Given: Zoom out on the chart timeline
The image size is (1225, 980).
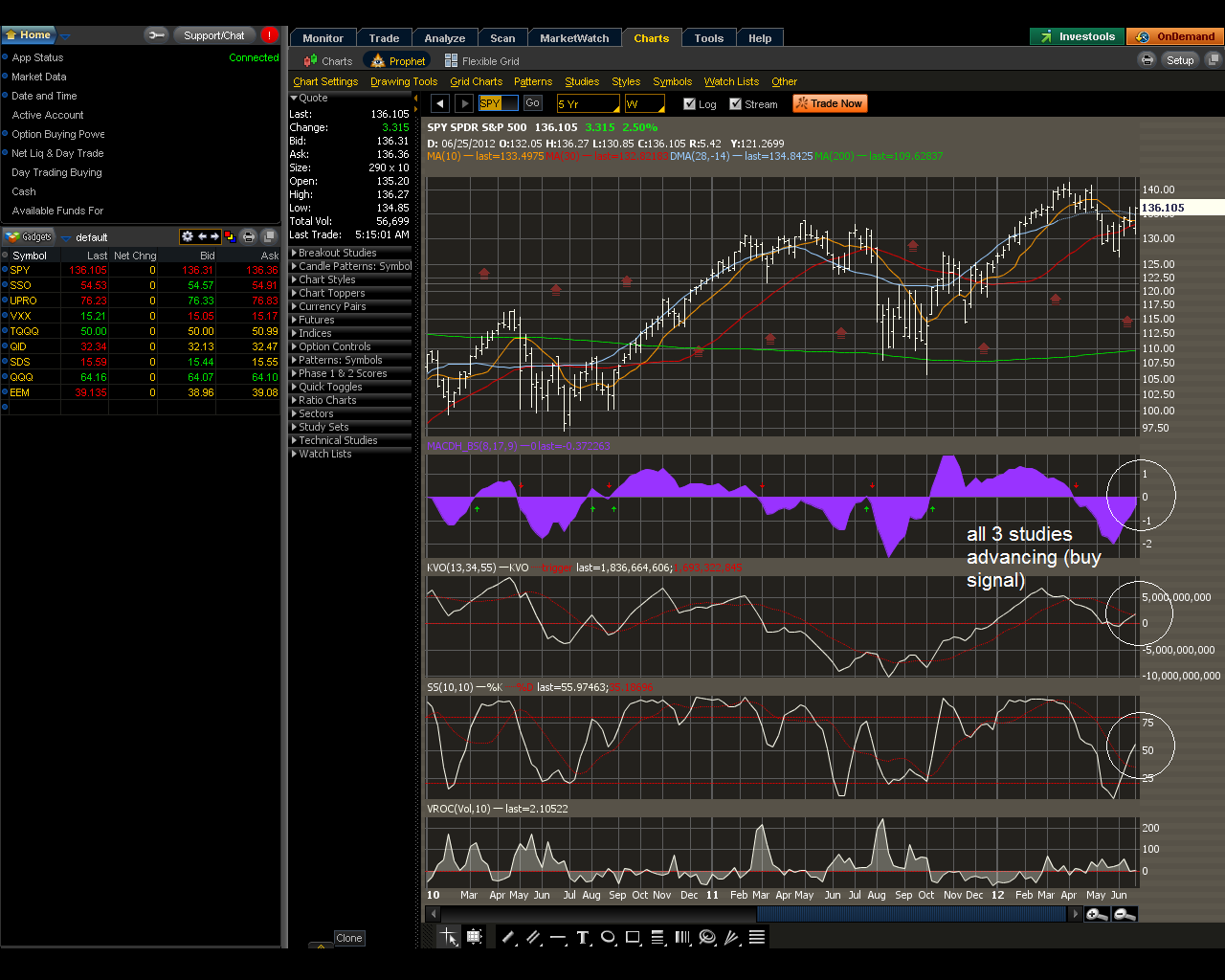Looking at the screenshot, I should point(1125,914).
